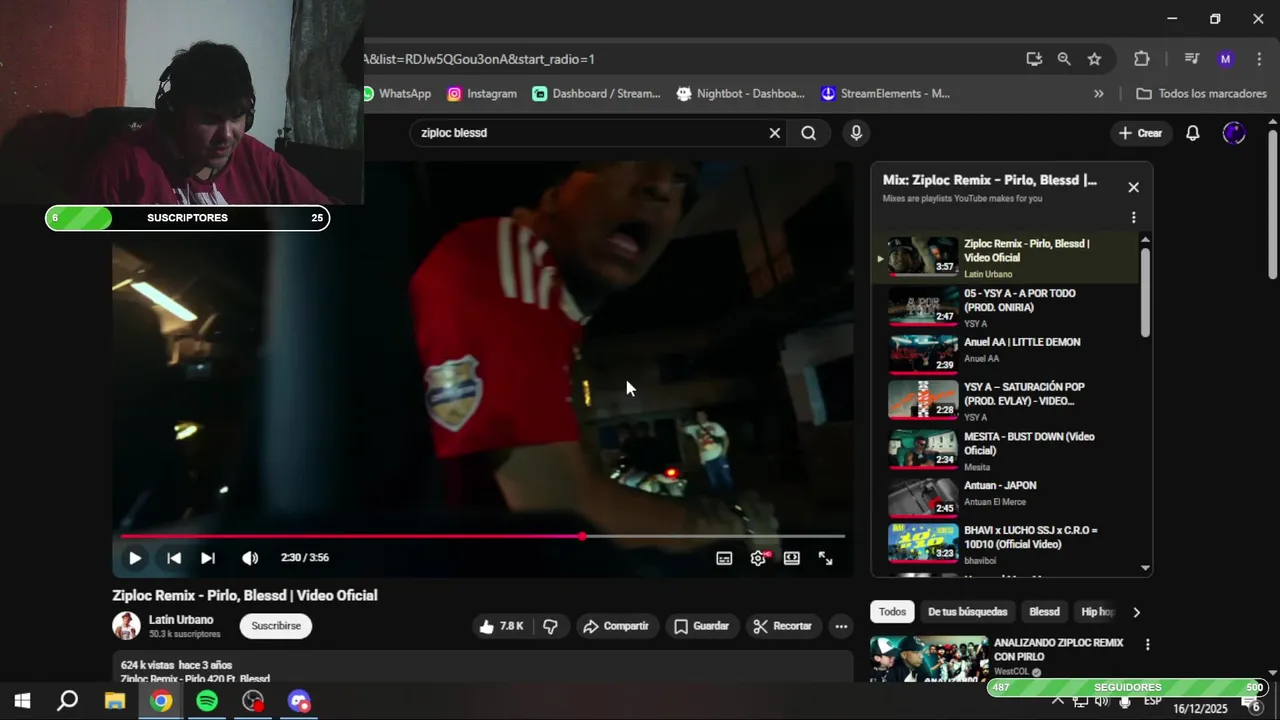1280x720 pixels.
Task: Toggle subtitles on the player
Action: [724, 558]
